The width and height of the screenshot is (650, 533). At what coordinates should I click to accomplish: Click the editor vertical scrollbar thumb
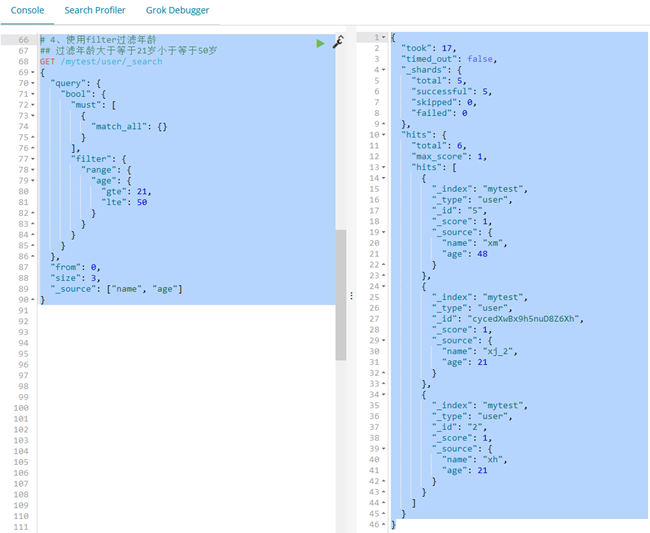pos(341,295)
